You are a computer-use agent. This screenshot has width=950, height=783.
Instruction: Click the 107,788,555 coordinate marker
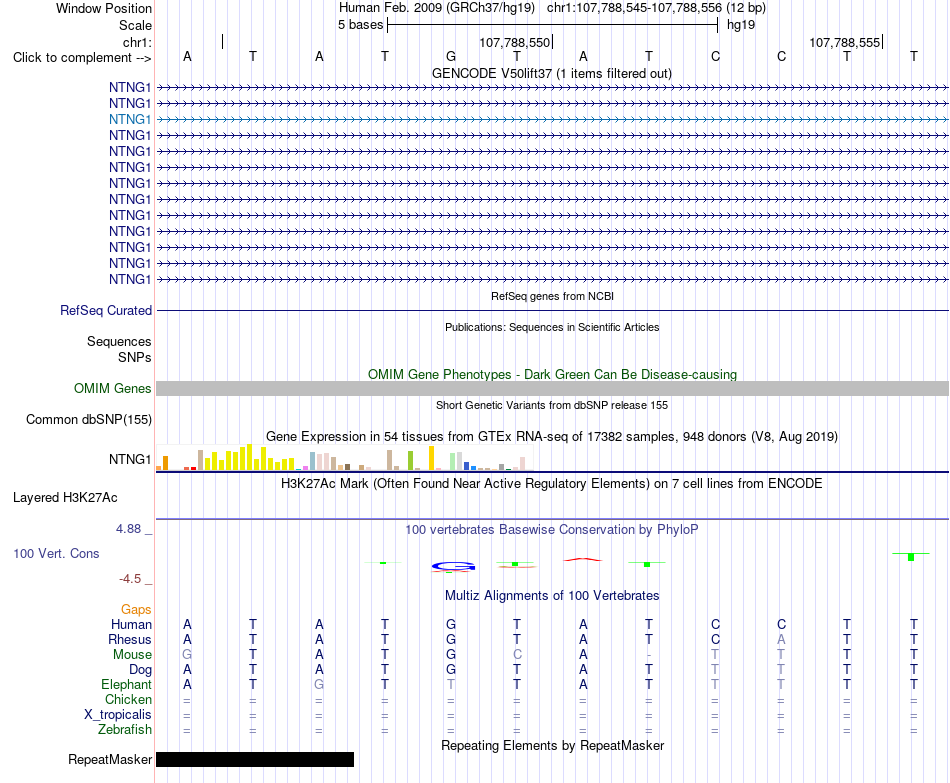point(845,42)
